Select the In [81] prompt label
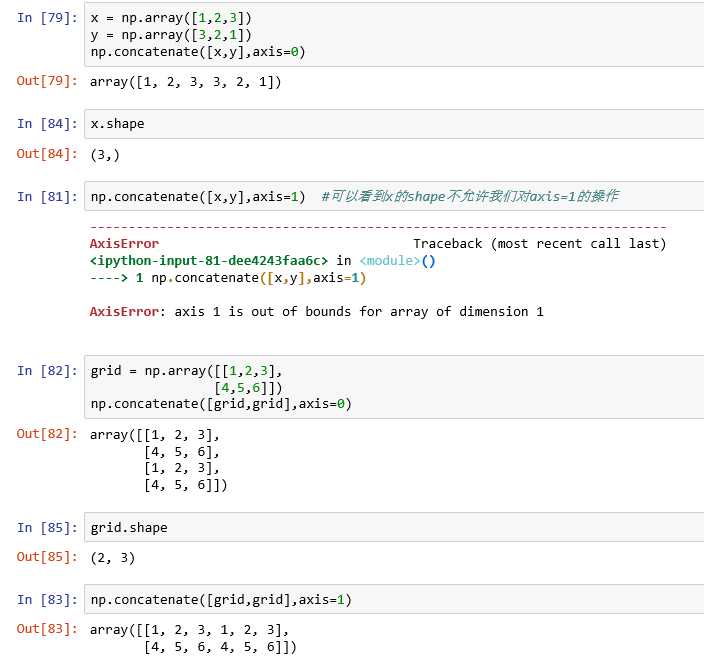The width and height of the screenshot is (704, 667). pyautogui.click(x=47, y=197)
